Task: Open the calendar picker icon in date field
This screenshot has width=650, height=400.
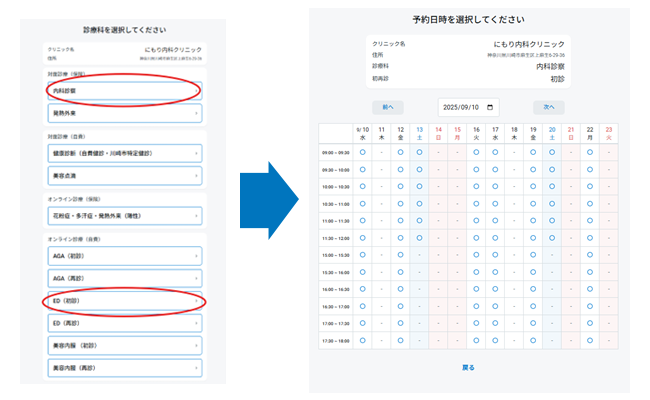Action: click(x=490, y=107)
